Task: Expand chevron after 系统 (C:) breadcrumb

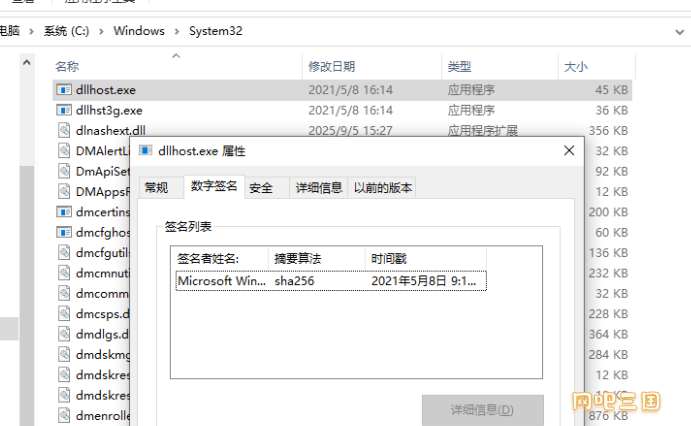Action: (x=101, y=31)
